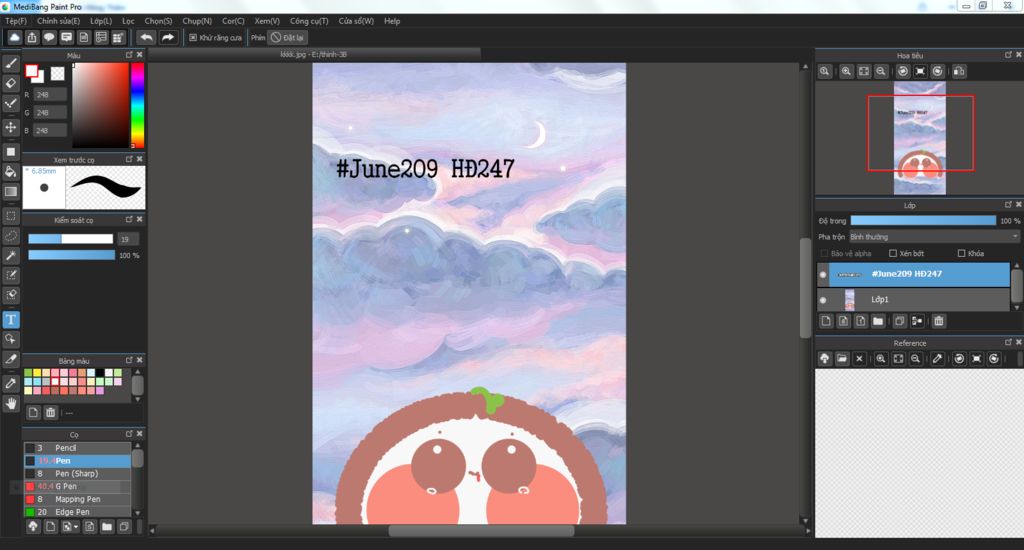Open a reference image folder
Screen dimensions: 1024x550
point(842,359)
